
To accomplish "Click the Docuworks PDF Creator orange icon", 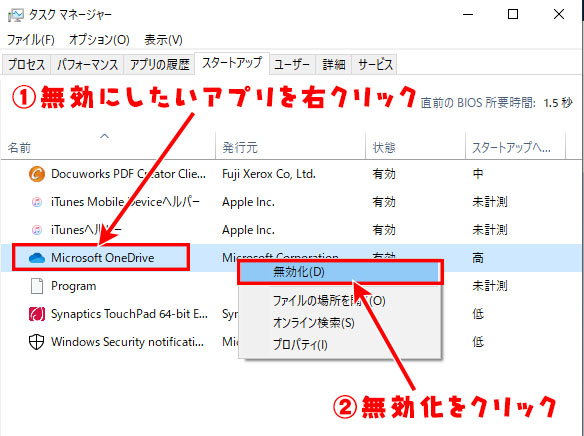I will tap(36, 174).
